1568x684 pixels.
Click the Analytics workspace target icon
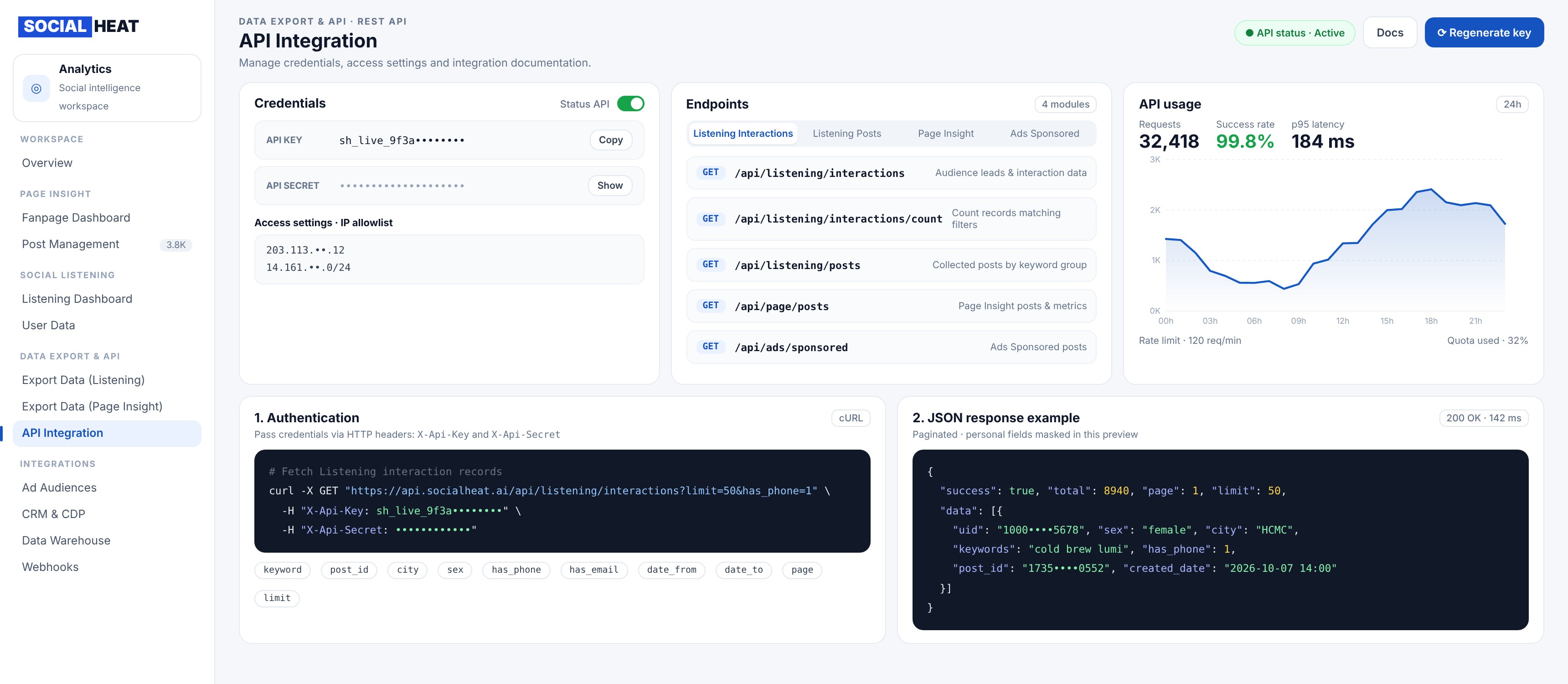pyautogui.click(x=36, y=88)
